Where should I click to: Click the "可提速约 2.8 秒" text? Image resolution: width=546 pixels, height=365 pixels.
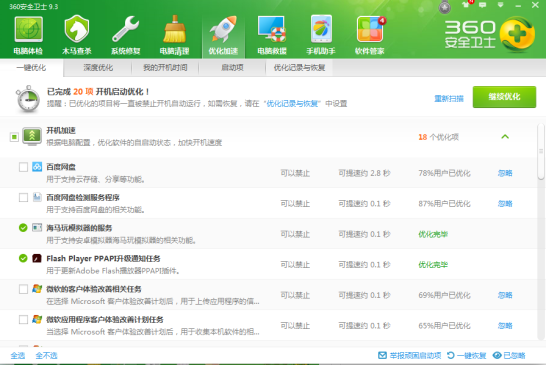(x=364, y=173)
